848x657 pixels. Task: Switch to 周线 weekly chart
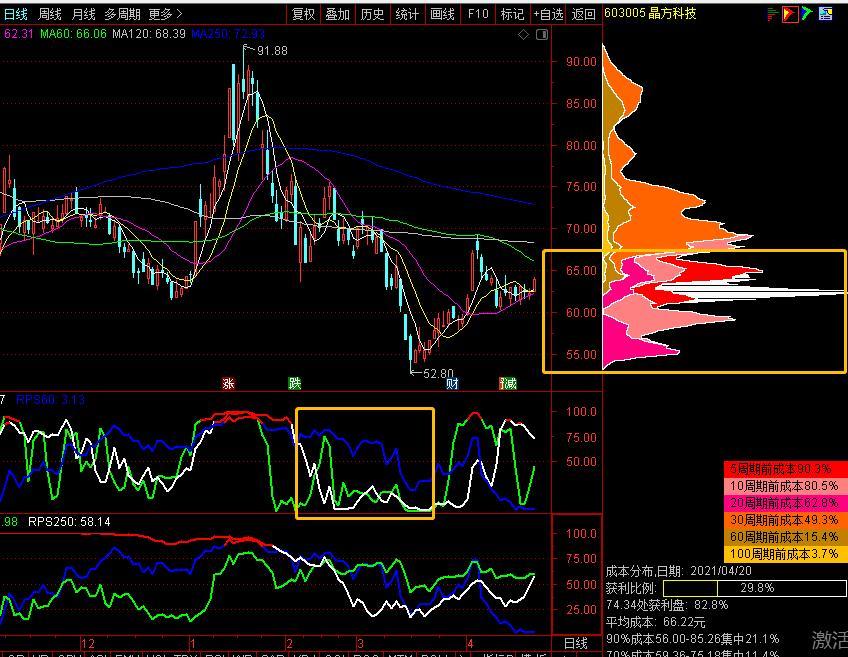point(50,14)
